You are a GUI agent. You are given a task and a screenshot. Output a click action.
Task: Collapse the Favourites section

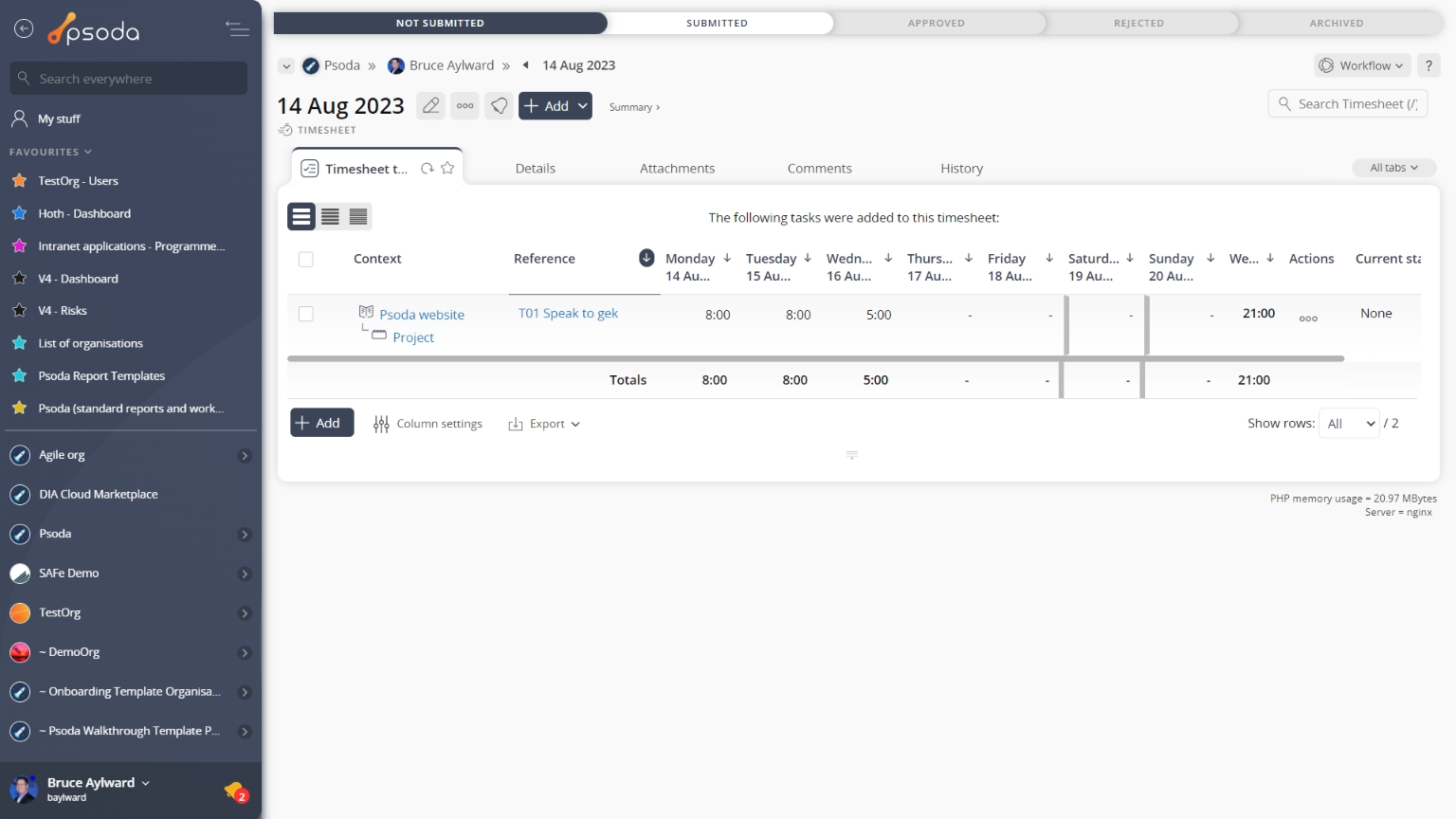coord(50,152)
